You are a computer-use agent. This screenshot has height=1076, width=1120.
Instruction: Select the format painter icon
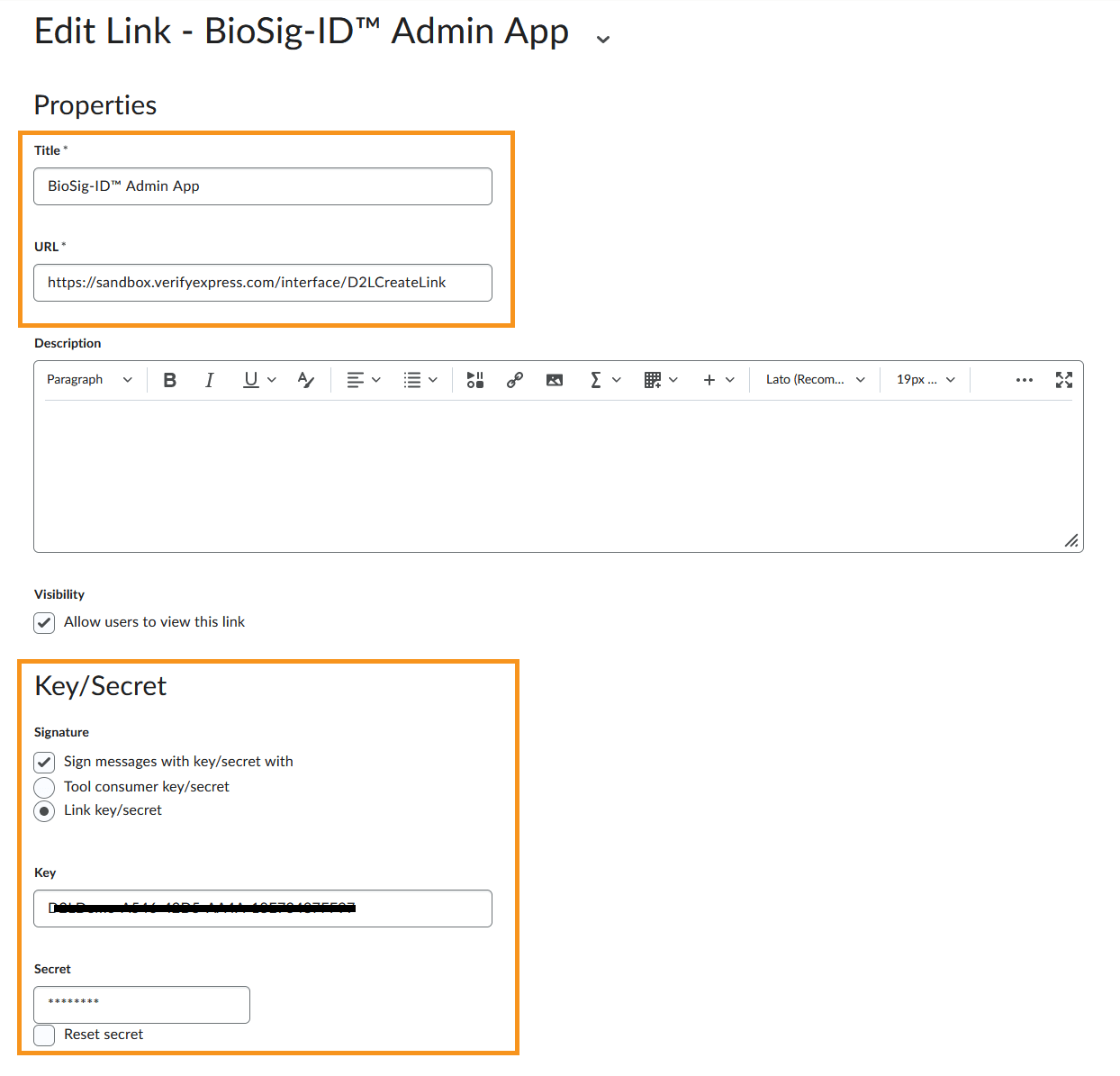pos(306,380)
